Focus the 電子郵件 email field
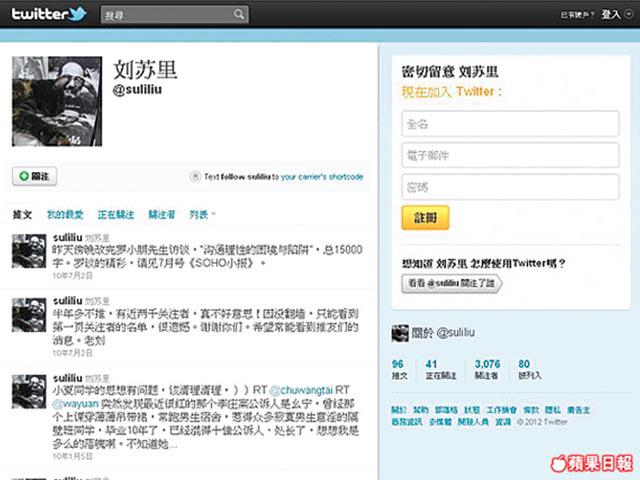This screenshot has width=640, height=480. (x=510, y=155)
